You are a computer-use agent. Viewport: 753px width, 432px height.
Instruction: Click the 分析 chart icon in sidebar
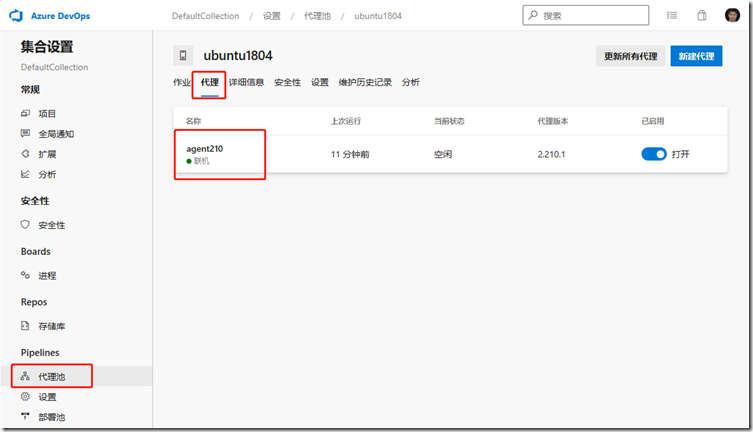click(25, 174)
